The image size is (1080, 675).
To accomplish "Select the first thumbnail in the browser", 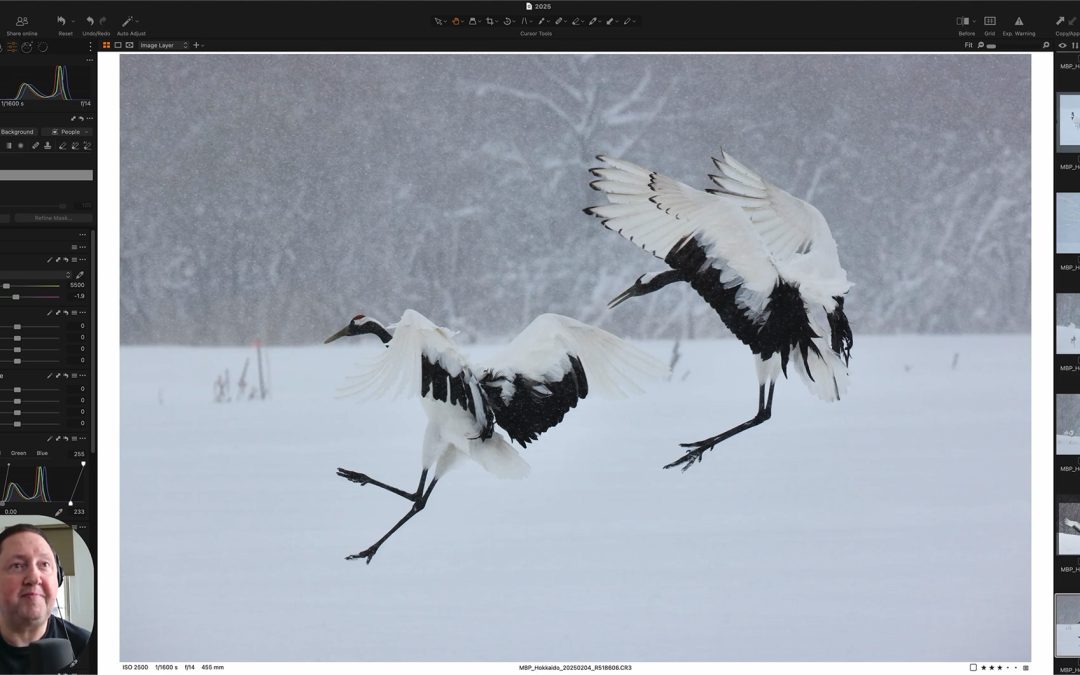I will 1068,122.
